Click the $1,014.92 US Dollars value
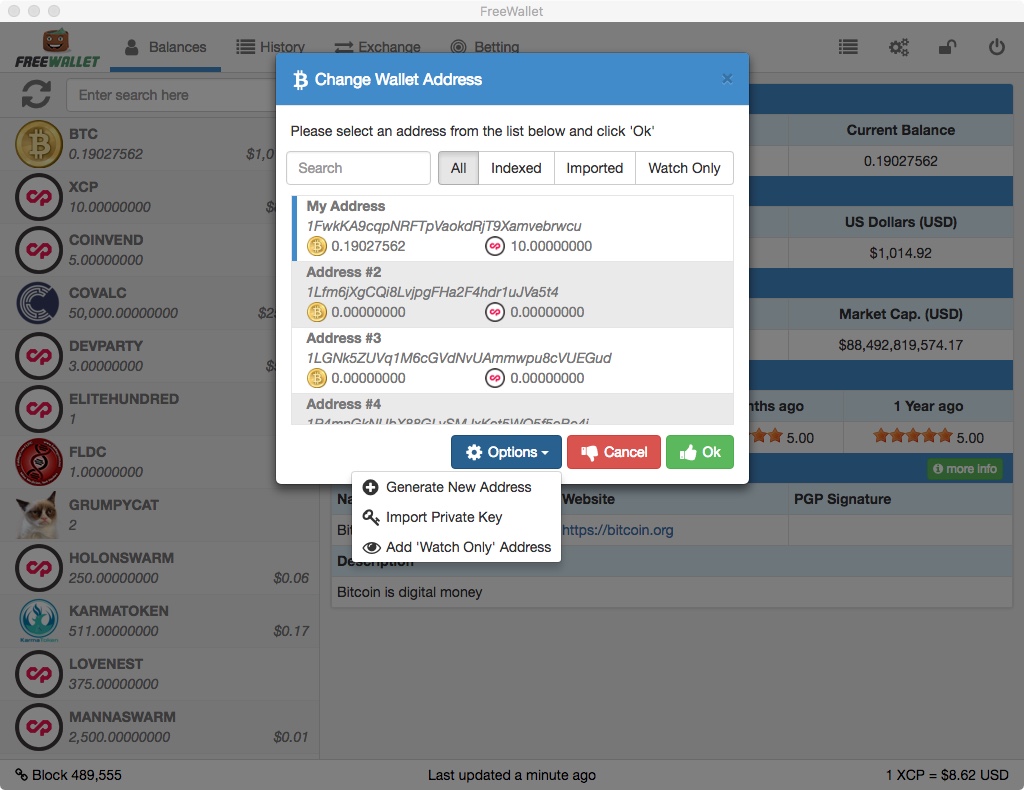Image resolution: width=1024 pixels, height=790 pixels. [x=901, y=253]
